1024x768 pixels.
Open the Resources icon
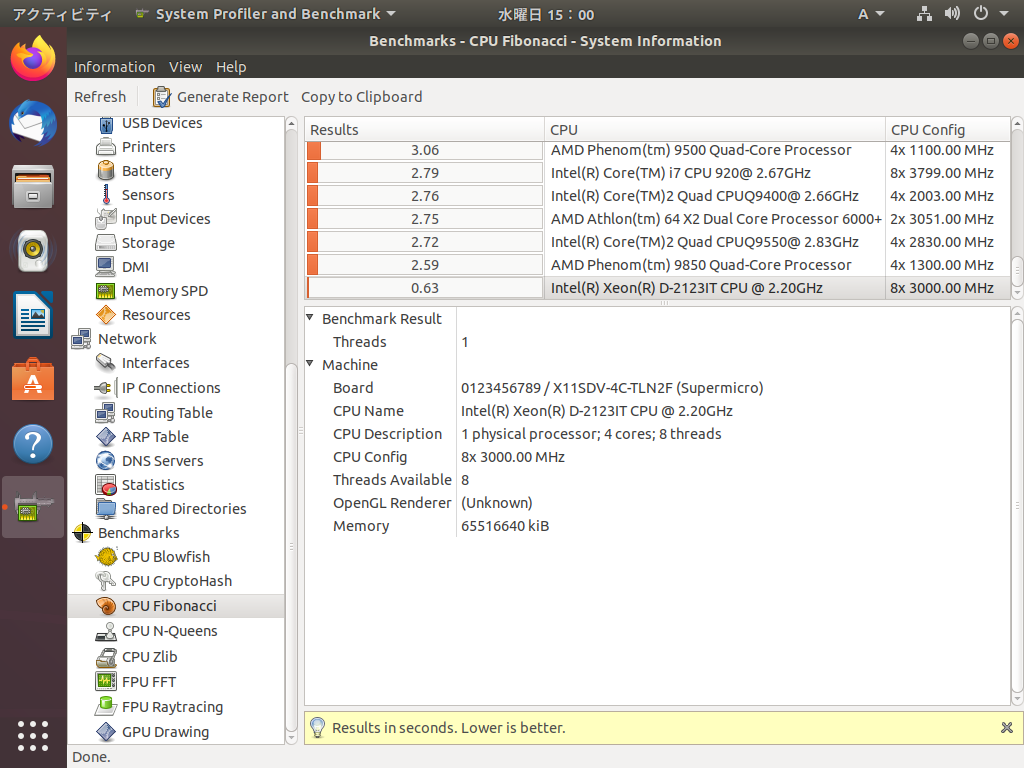[x=106, y=315]
